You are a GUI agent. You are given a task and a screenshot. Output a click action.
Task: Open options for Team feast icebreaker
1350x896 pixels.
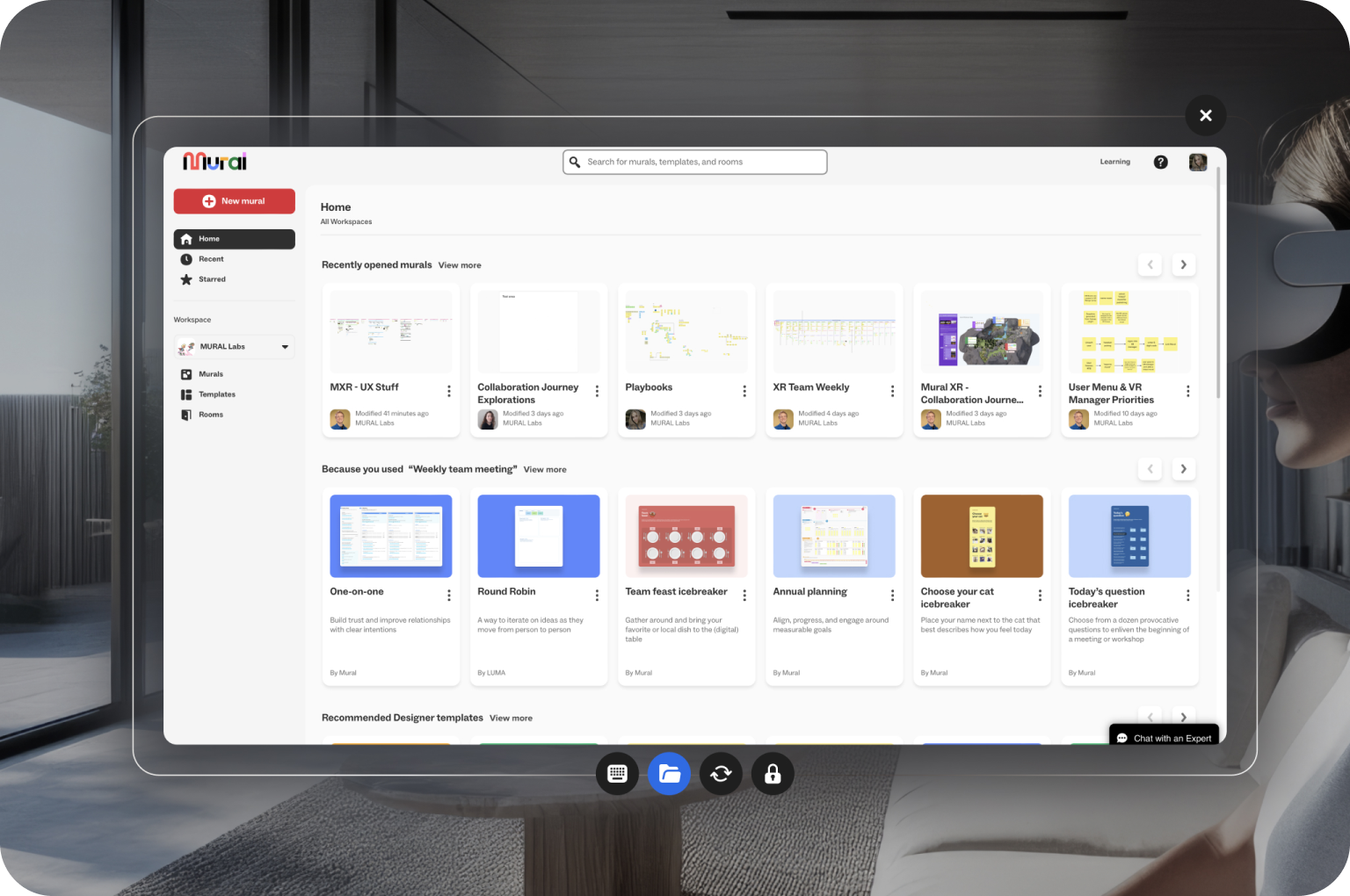click(x=744, y=596)
